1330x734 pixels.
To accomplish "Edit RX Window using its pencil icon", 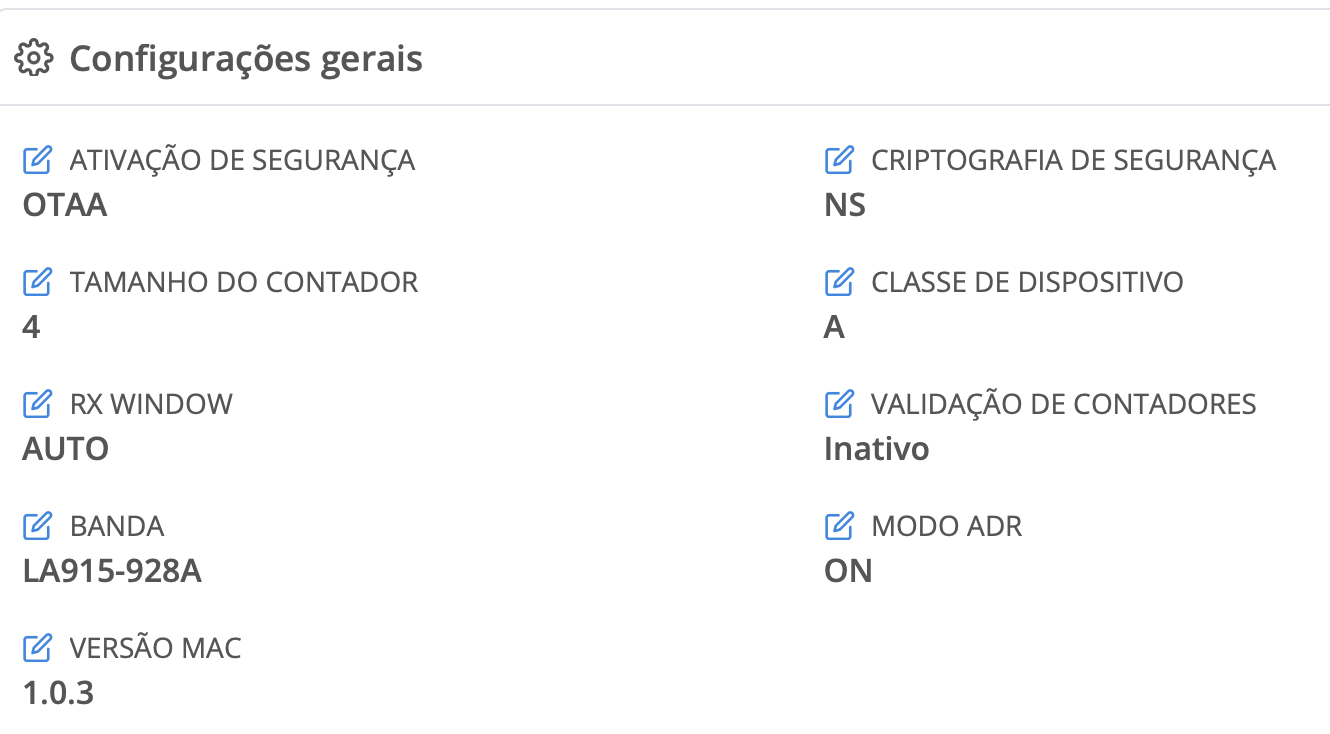I will point(37,404).
